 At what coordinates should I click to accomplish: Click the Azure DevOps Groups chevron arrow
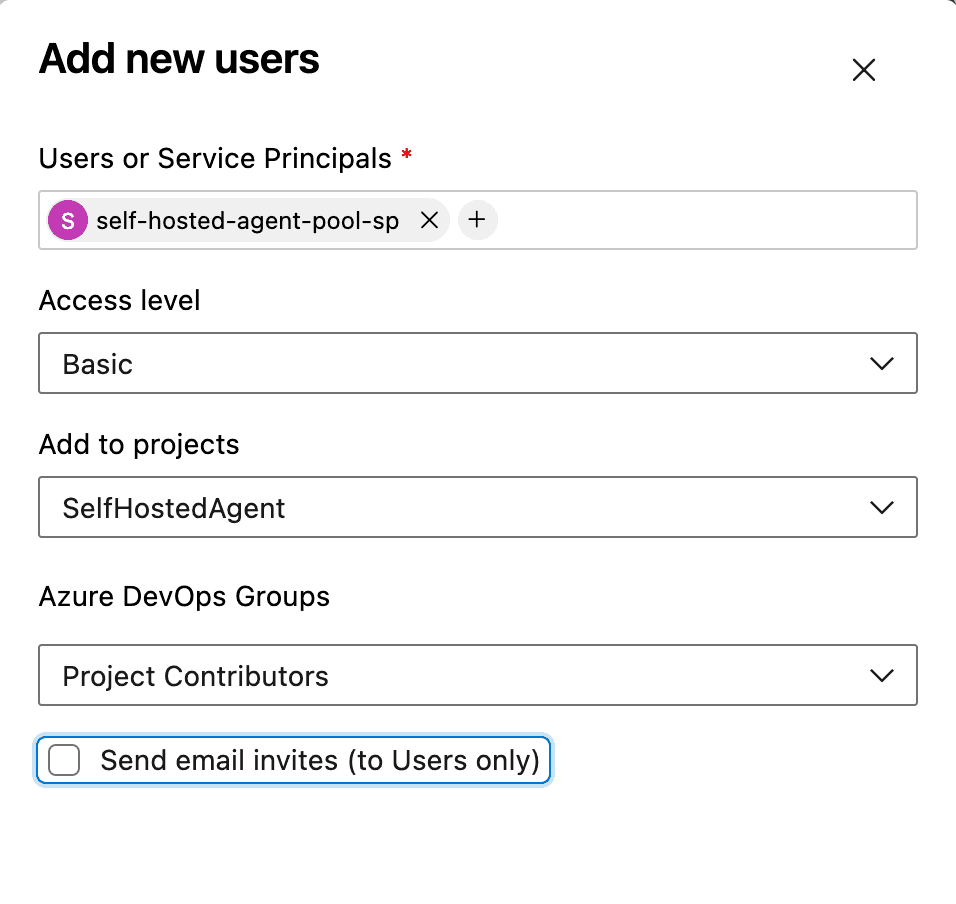point(881,676)
